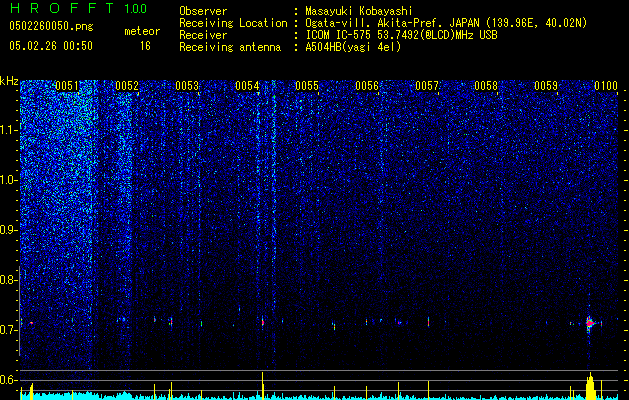Click the 1.0 kHz axis label
629x400 pixels.
pos(9,180)
